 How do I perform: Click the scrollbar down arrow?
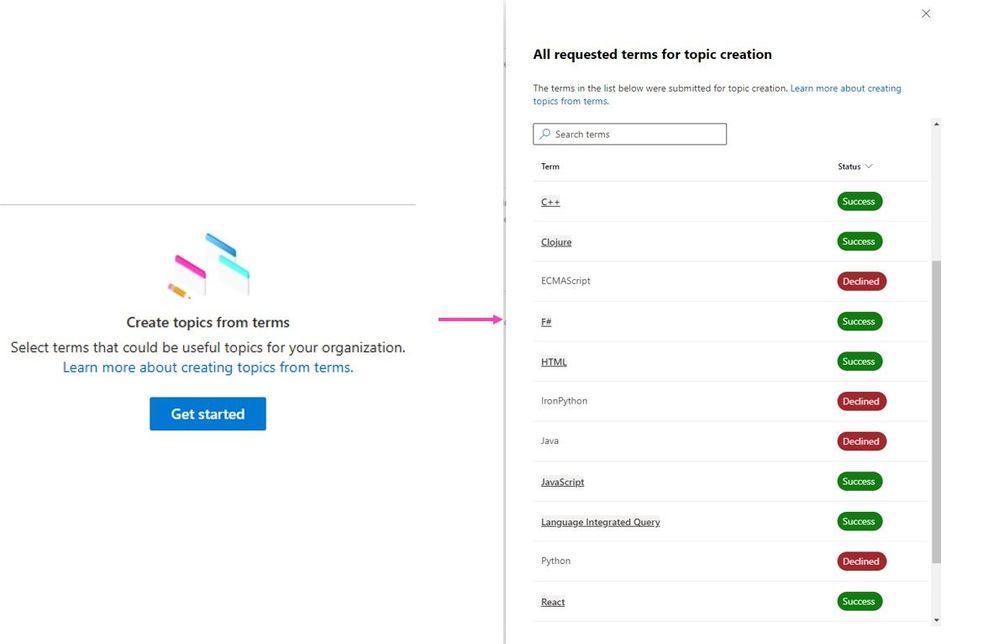click(936, 620)
